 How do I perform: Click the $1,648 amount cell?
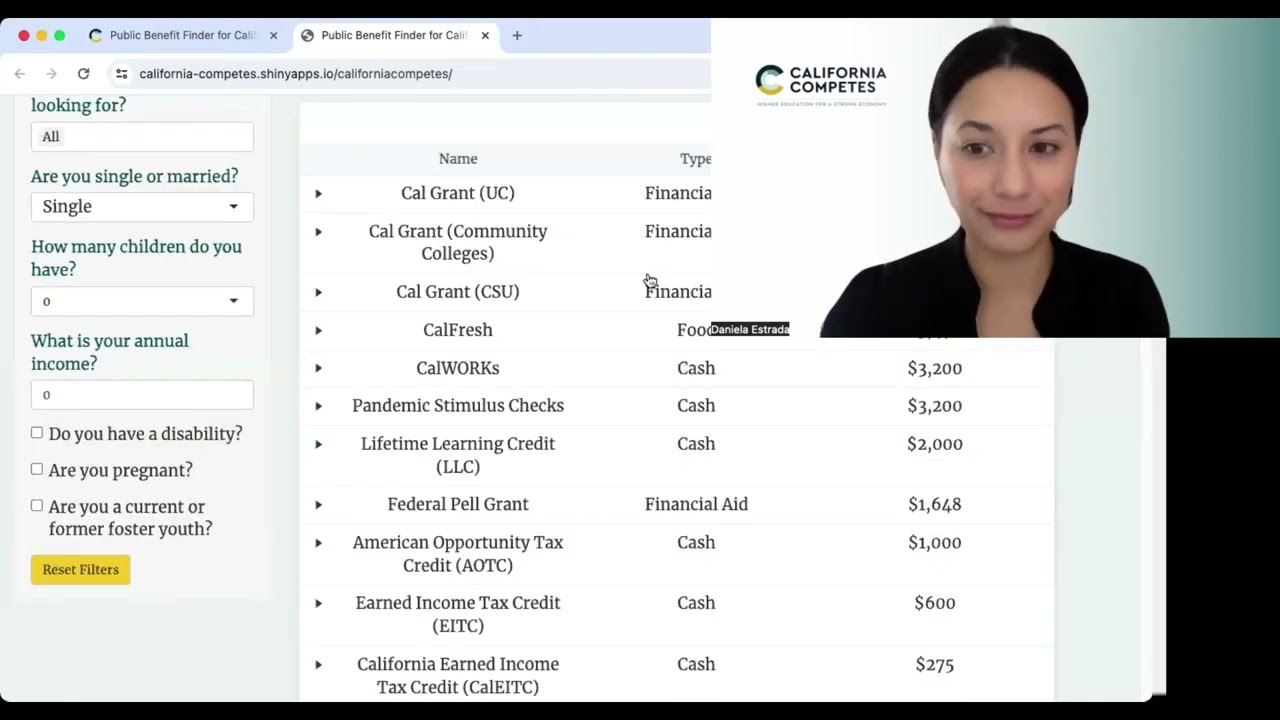tap(935, 505)
